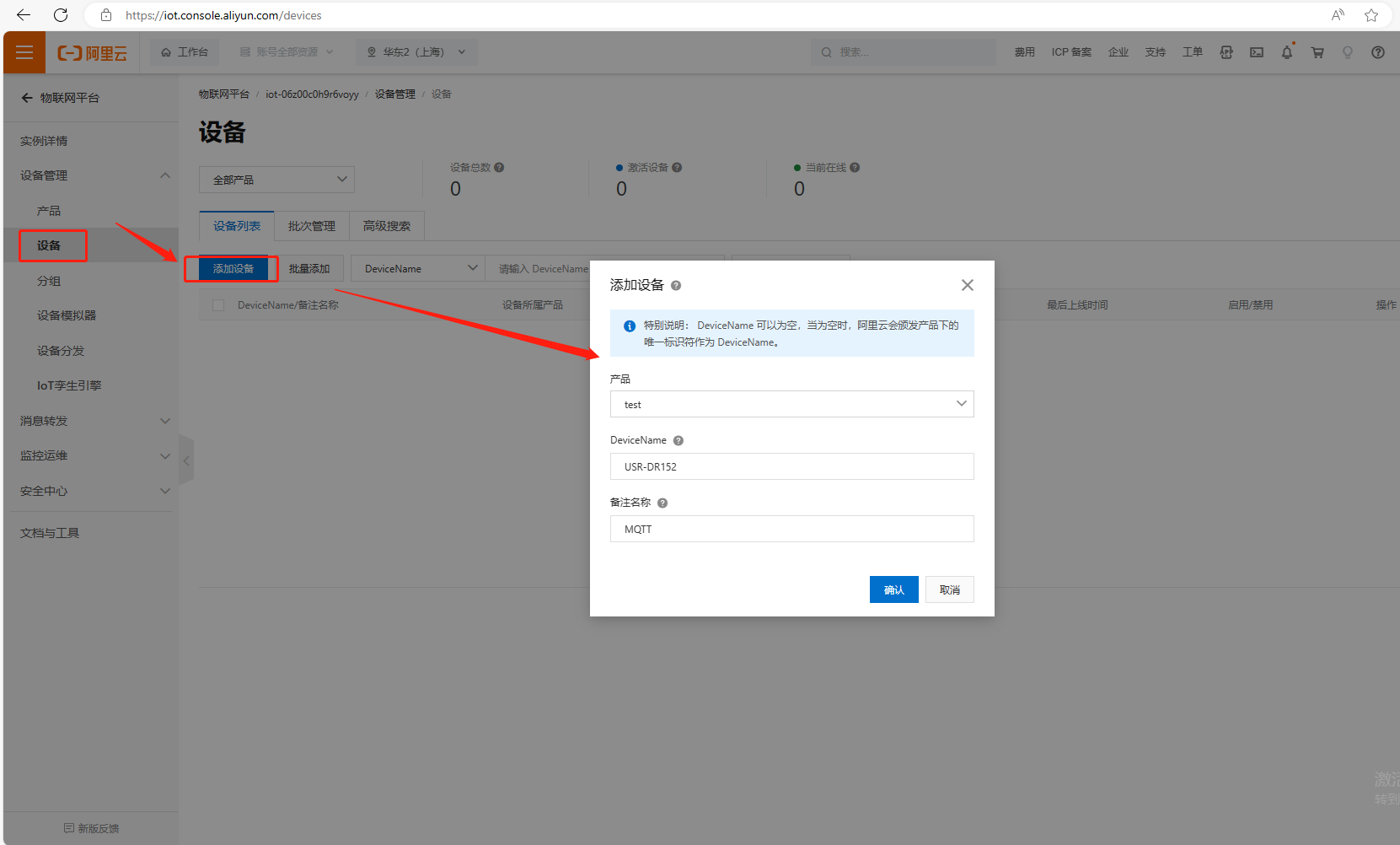Click the help question mark in top bar
The image size is (1400, 845).
pos(1377,52)
